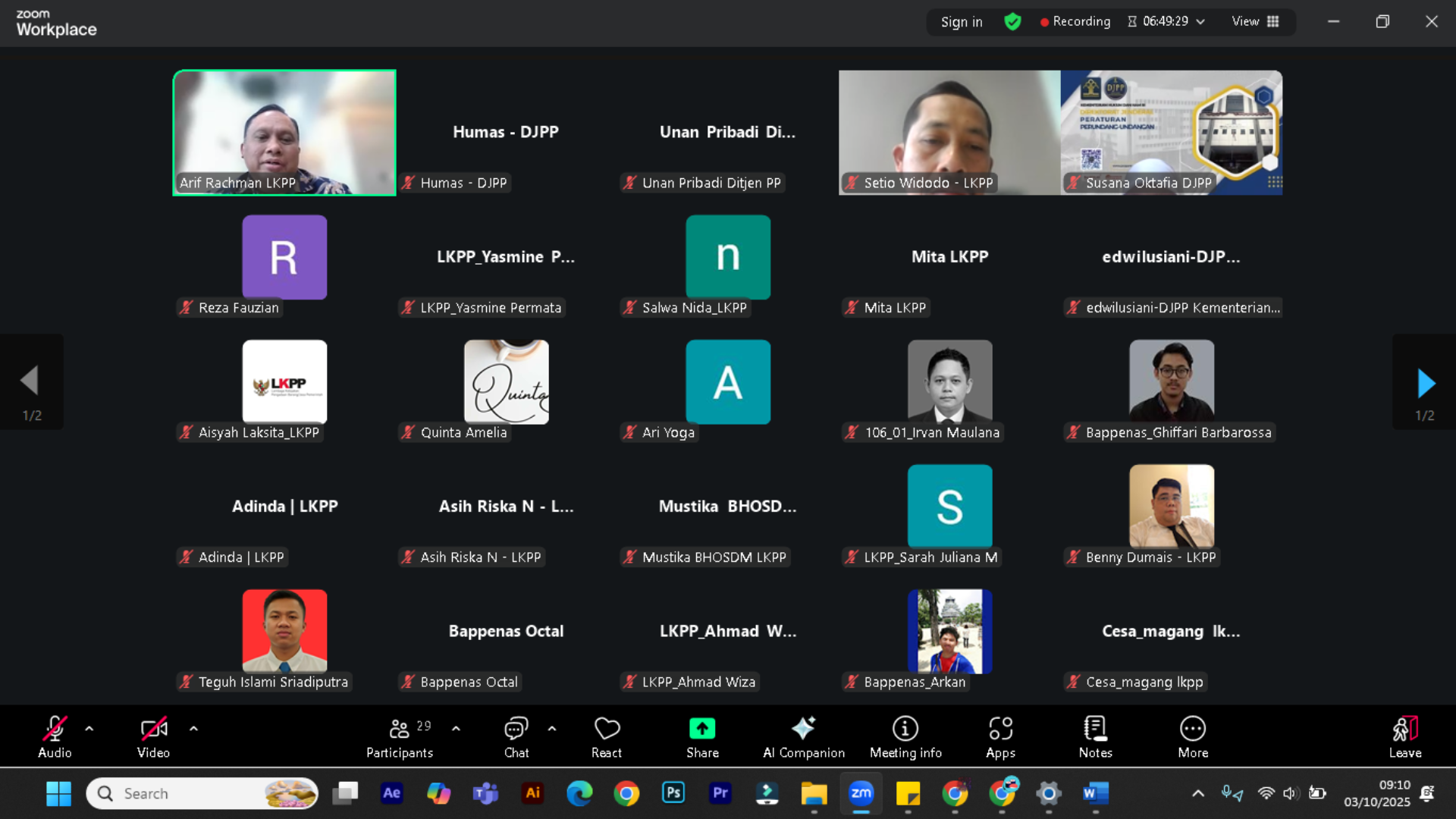Start screen sharing with Share
The height and width of the screenshot is (819, 1456).
click(x=702, y=737)
